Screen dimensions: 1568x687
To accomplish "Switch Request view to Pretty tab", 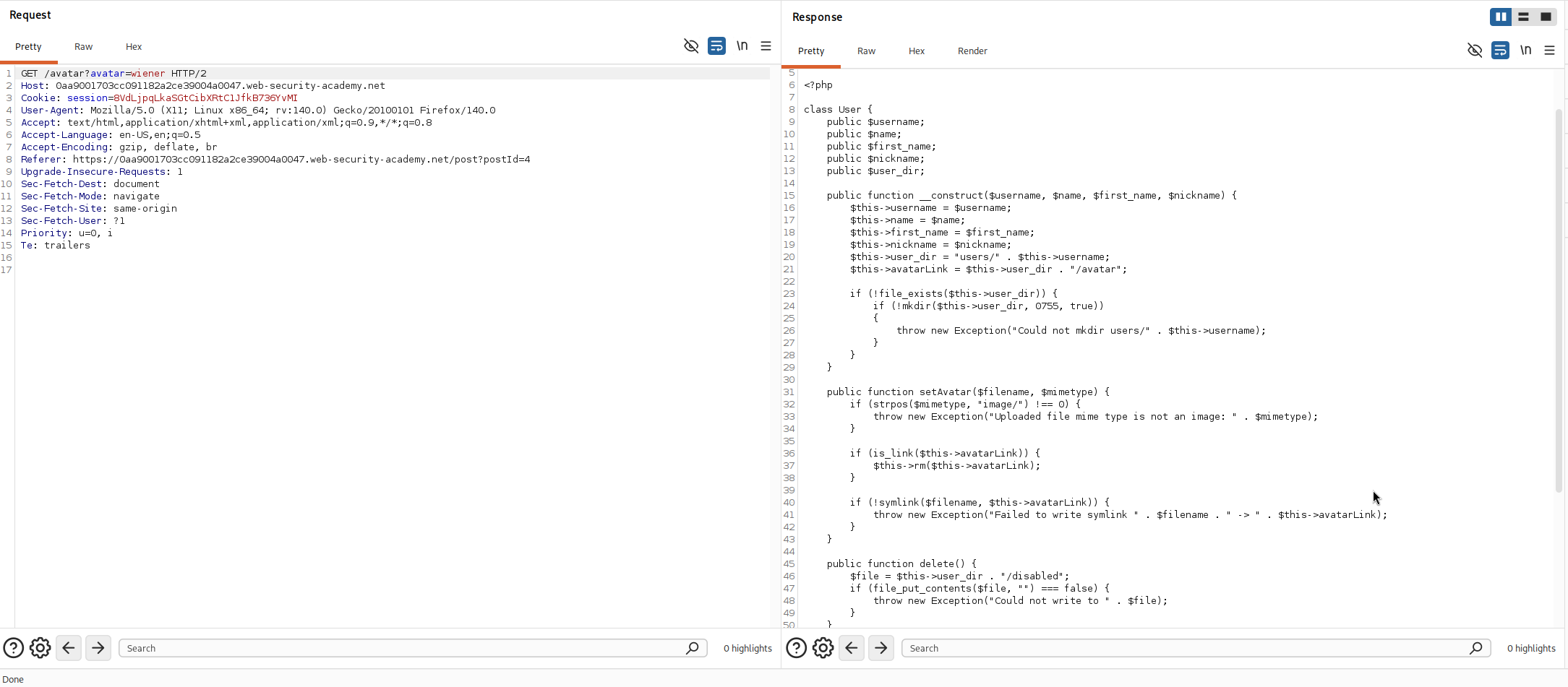I will click(x=28, y=47).
